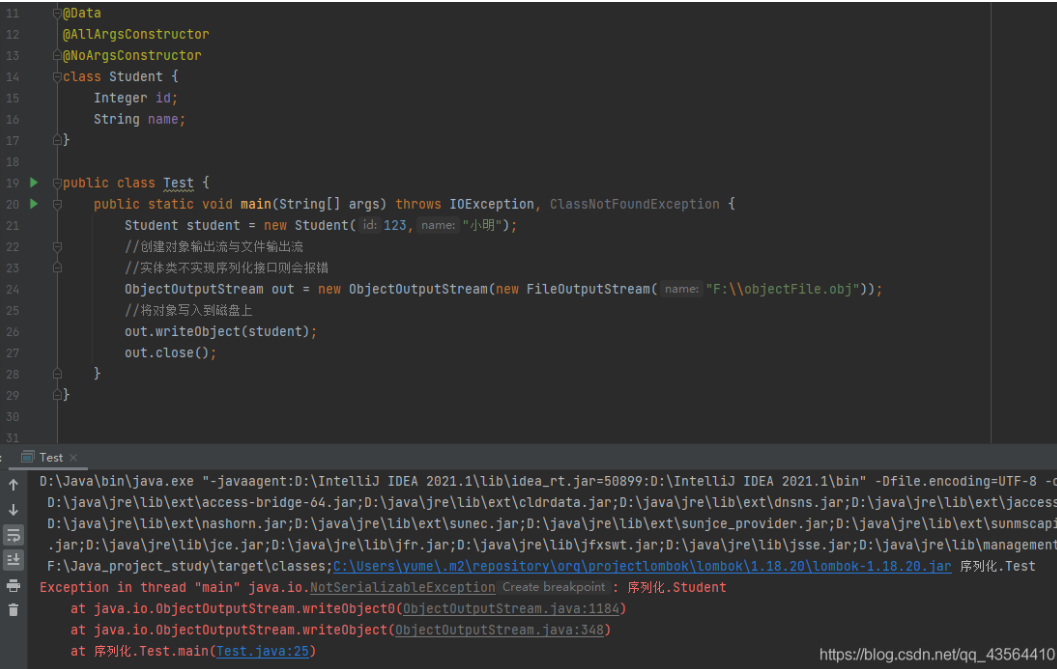Toggle soft-wrap in the console
The image size is (1057, 669).
[x=13, y=535]
